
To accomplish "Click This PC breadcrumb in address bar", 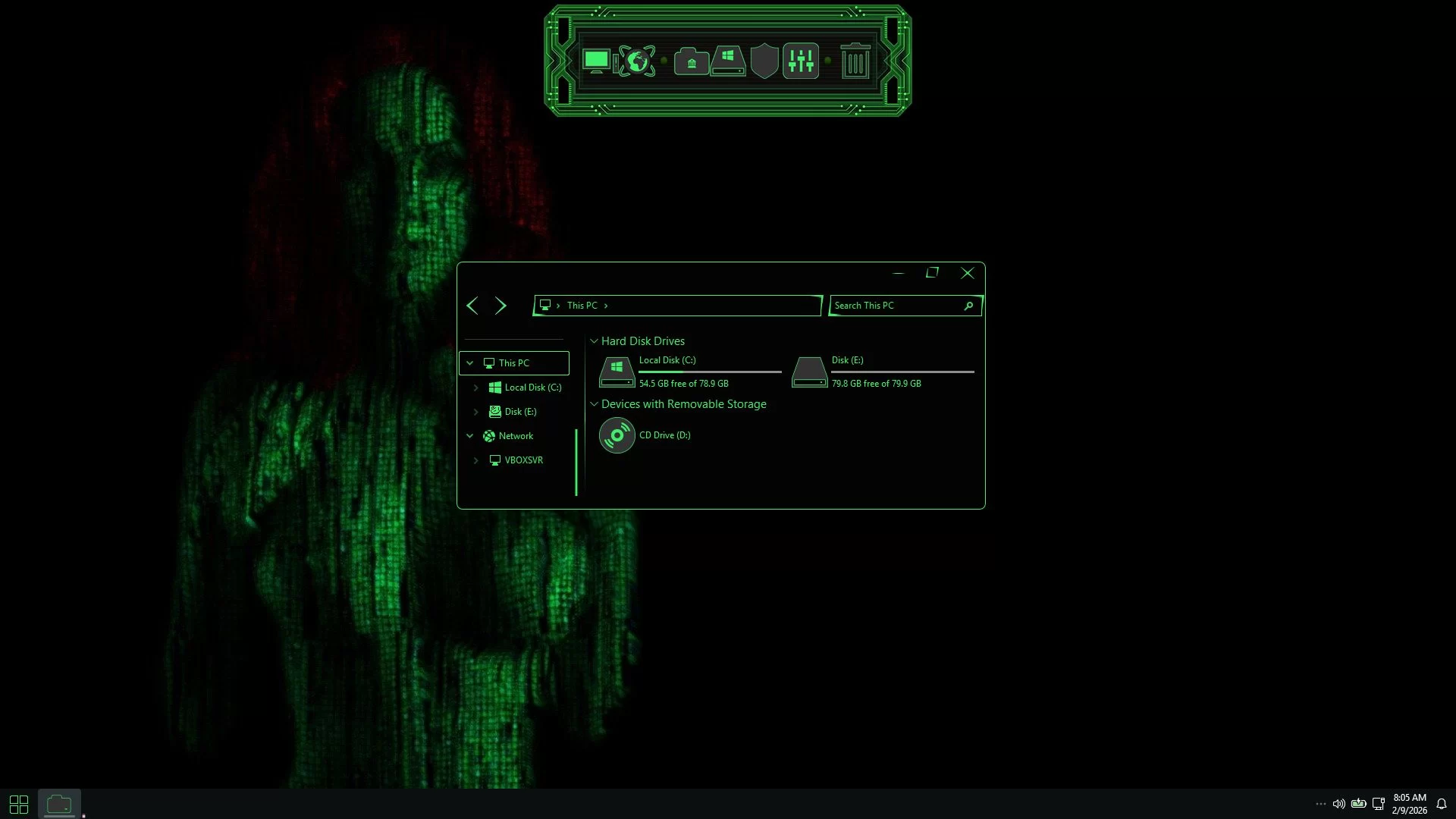I will [x=582, y=306].
